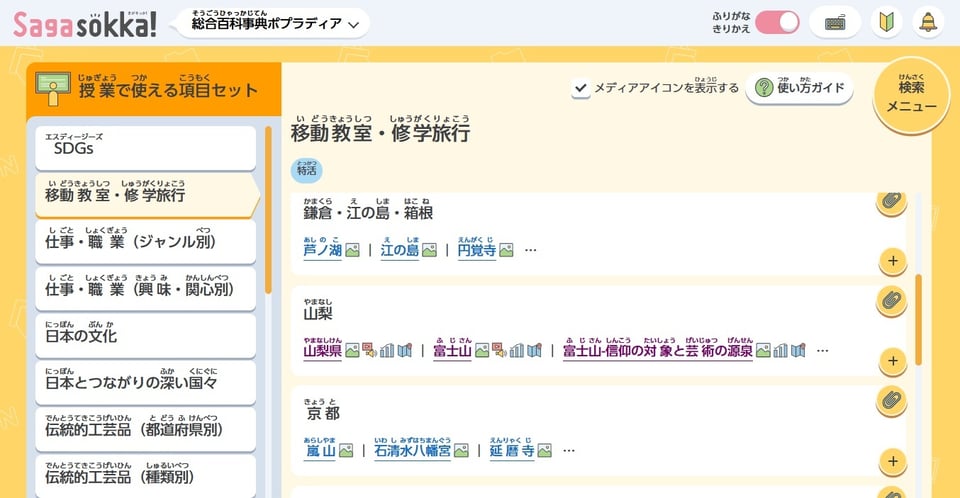Viewport: 960px width, 498px height.
Task: Select 仕事・職業(ジャンル別) in the sidebar
Action: [x=146, y=241]
